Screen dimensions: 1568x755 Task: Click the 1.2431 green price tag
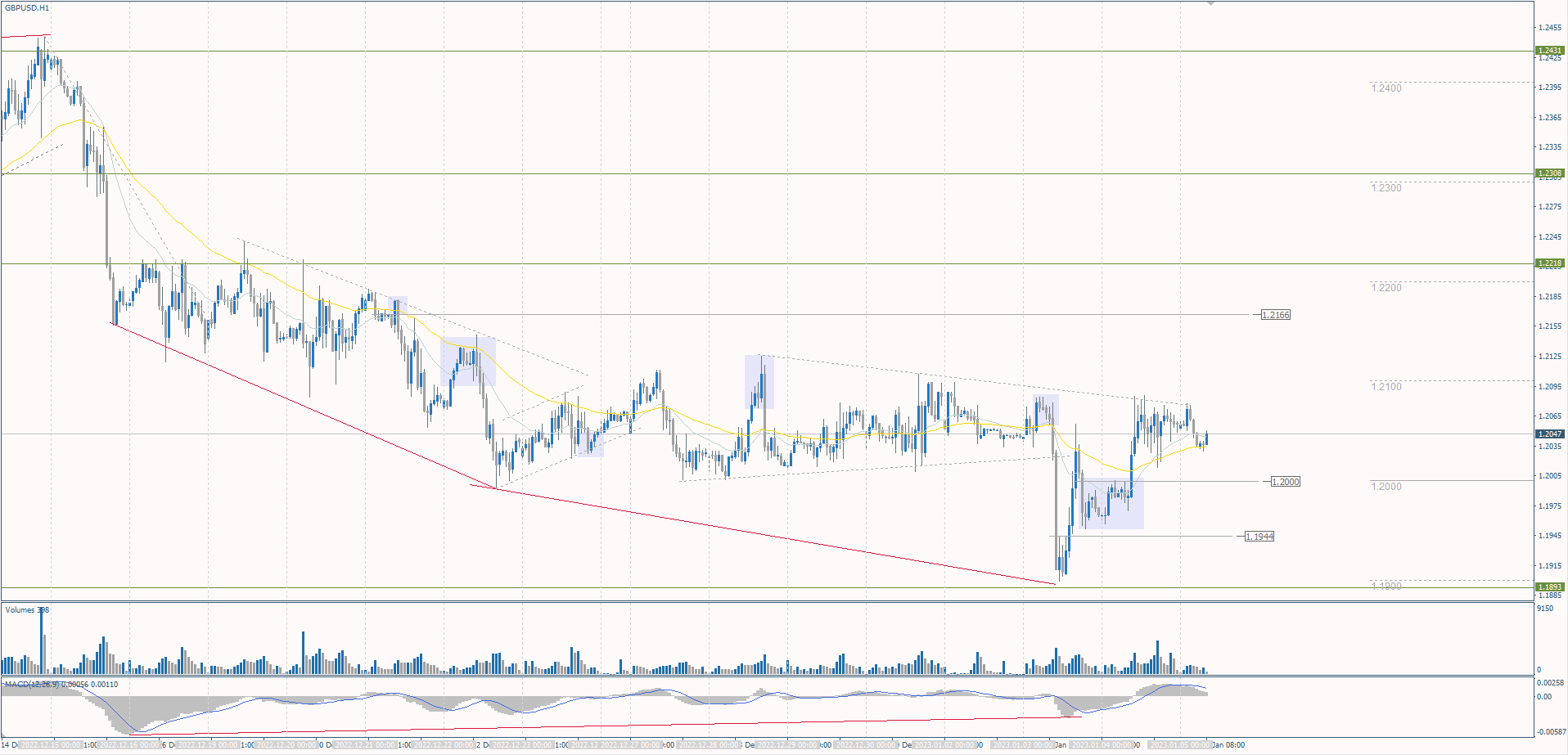click(x=1550, y=51)
